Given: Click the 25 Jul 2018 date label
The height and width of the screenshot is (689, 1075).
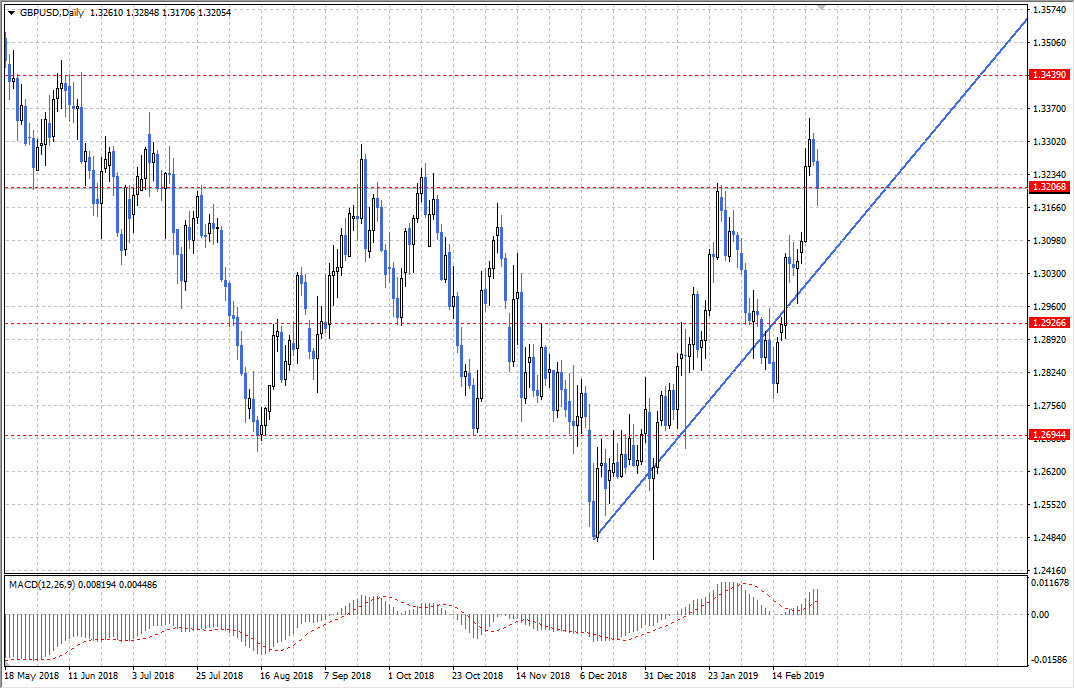Looking at the screenshot, I should pyautogui.click(x=220, y=675).
